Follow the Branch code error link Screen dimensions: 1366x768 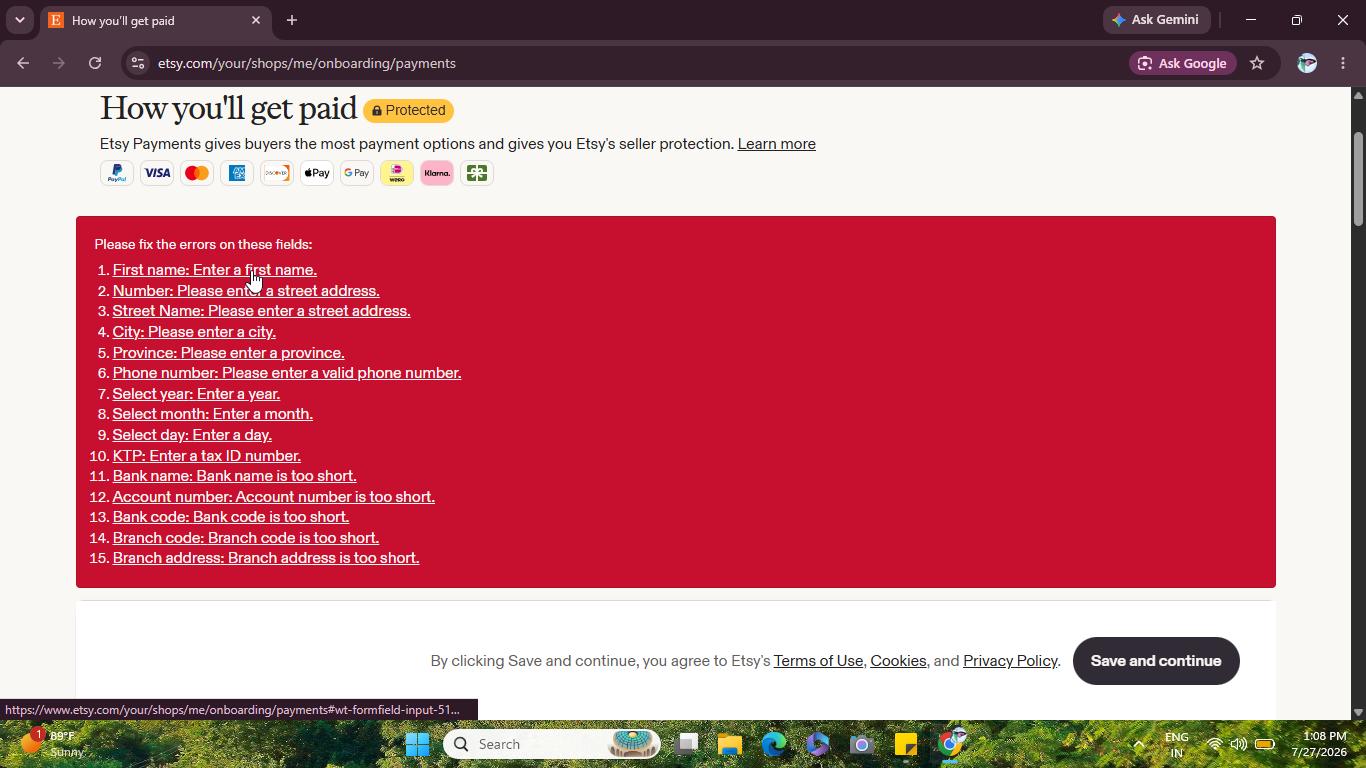[x=246, y=538]
